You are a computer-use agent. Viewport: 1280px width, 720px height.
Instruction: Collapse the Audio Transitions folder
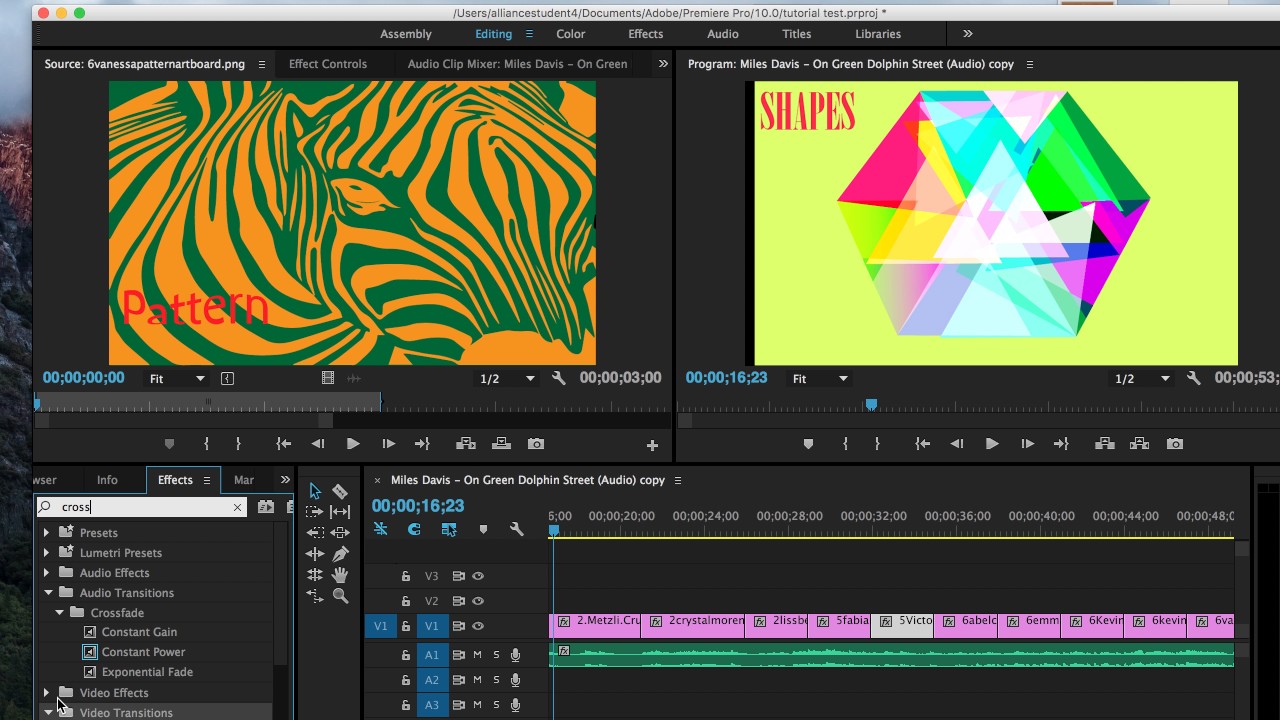(x=48, y=593)
